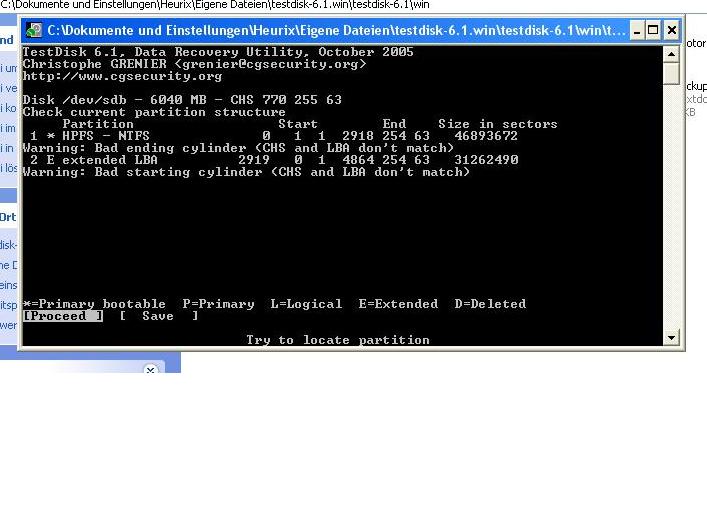The height and width of the screenshot is (512, 707).
Task: Select the highlighted Proceed option
Action: 63,316
